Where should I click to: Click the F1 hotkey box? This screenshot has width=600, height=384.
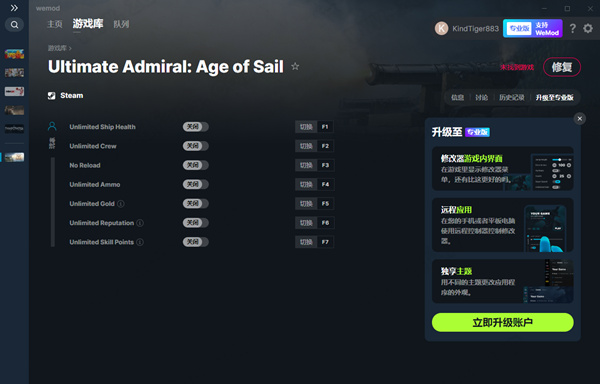tap(325, 127)
